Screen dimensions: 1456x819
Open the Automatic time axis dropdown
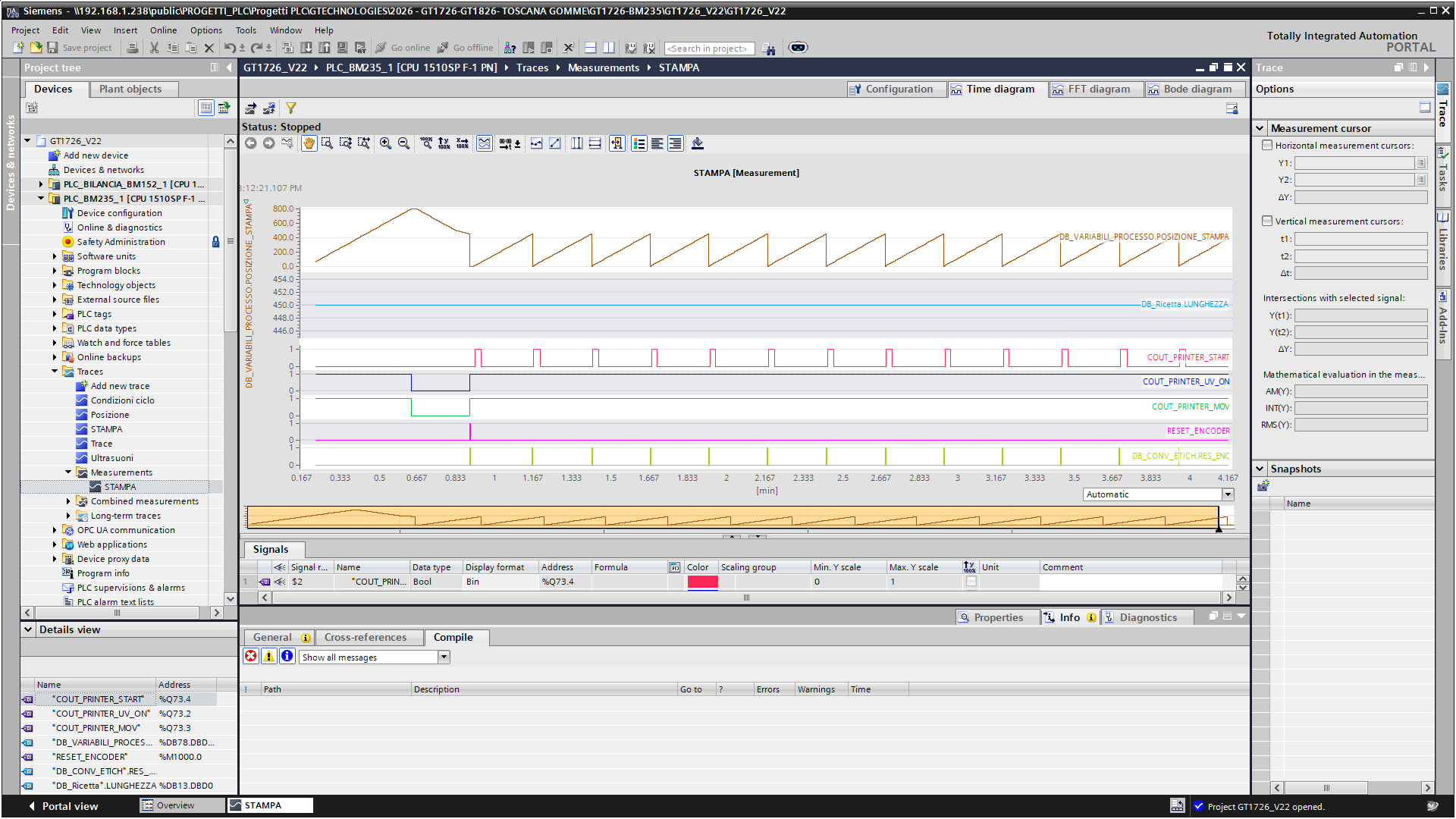1228,494
